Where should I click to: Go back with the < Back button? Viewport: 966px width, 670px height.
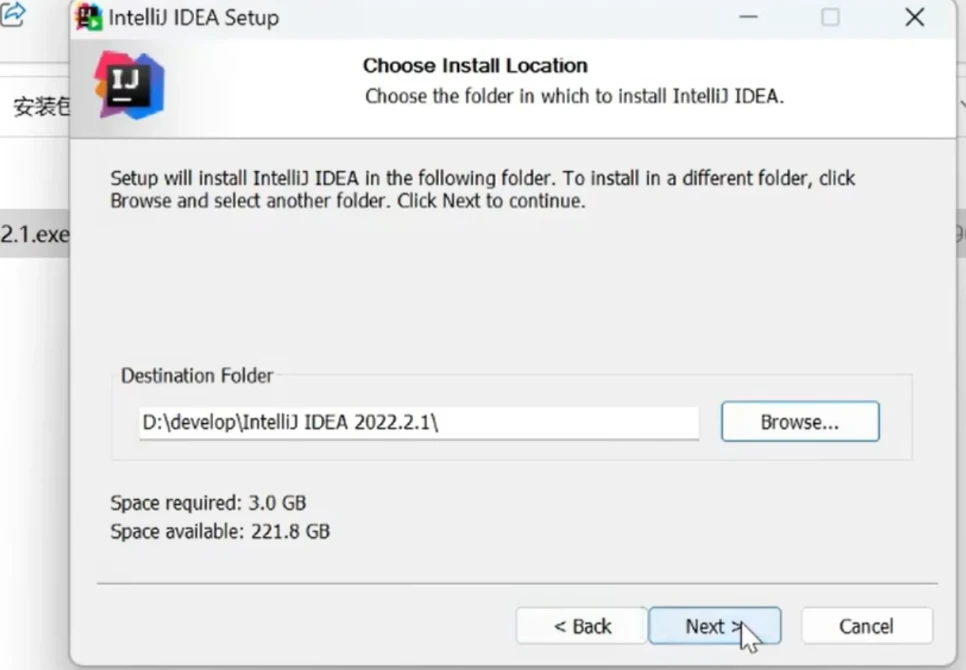(582, 626)
